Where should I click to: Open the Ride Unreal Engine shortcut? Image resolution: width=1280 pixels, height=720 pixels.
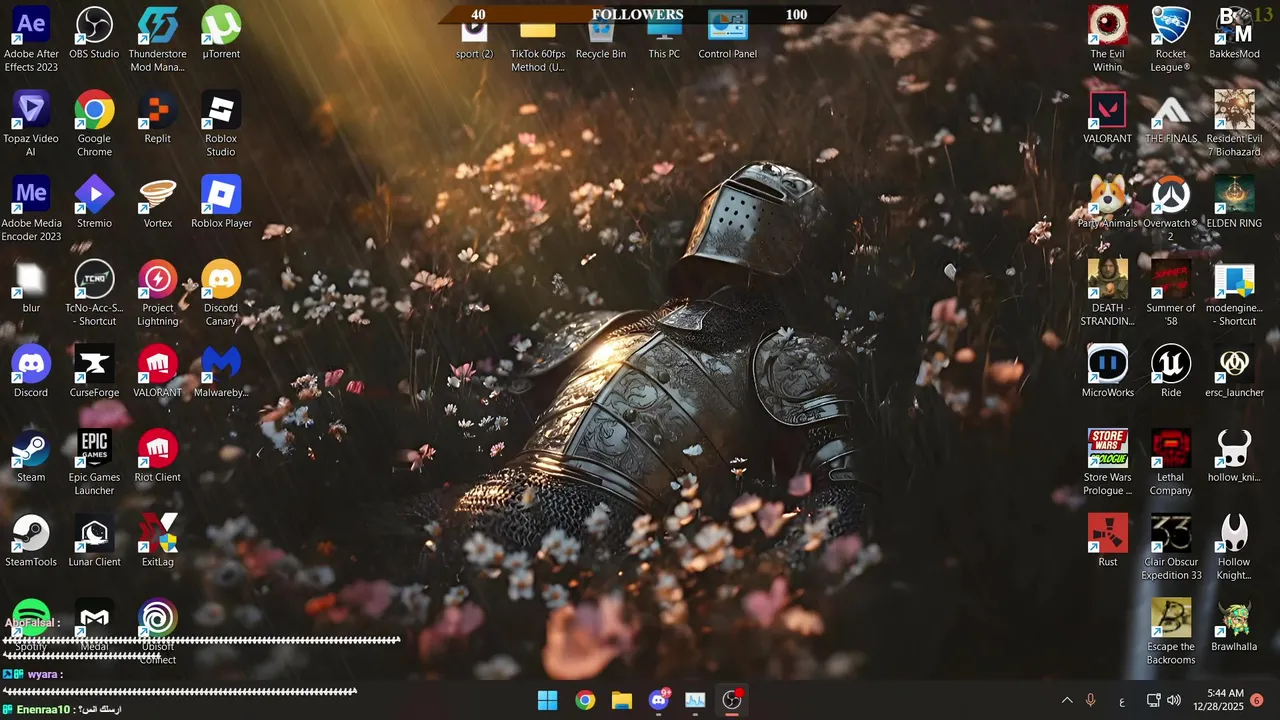tap(1171, 372)
